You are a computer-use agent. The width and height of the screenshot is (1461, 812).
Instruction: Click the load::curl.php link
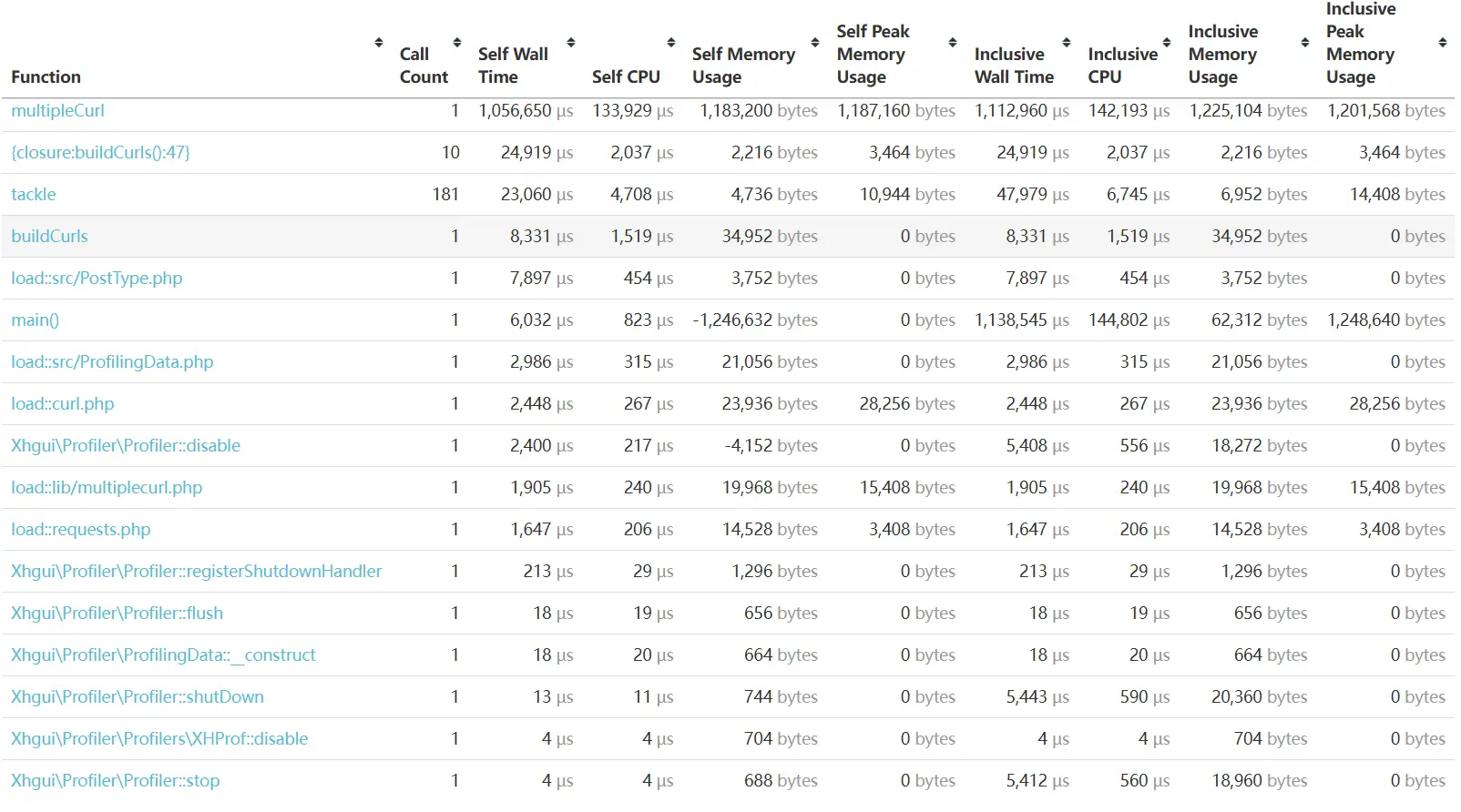pyautogui.click(x=62, y=404)
